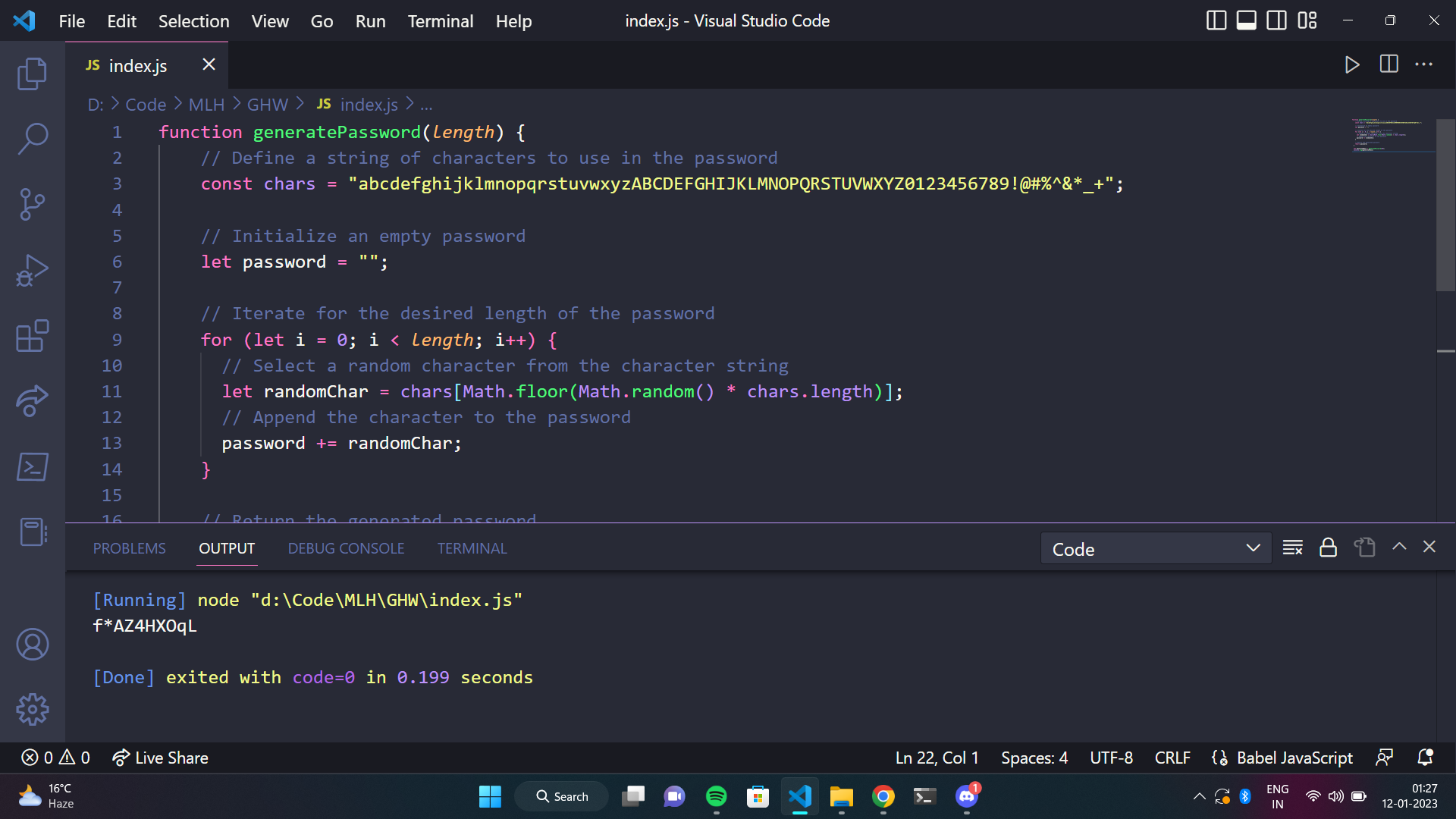Open the Manage settings gear
The image size is (1456, 819).
pos(32,709)
